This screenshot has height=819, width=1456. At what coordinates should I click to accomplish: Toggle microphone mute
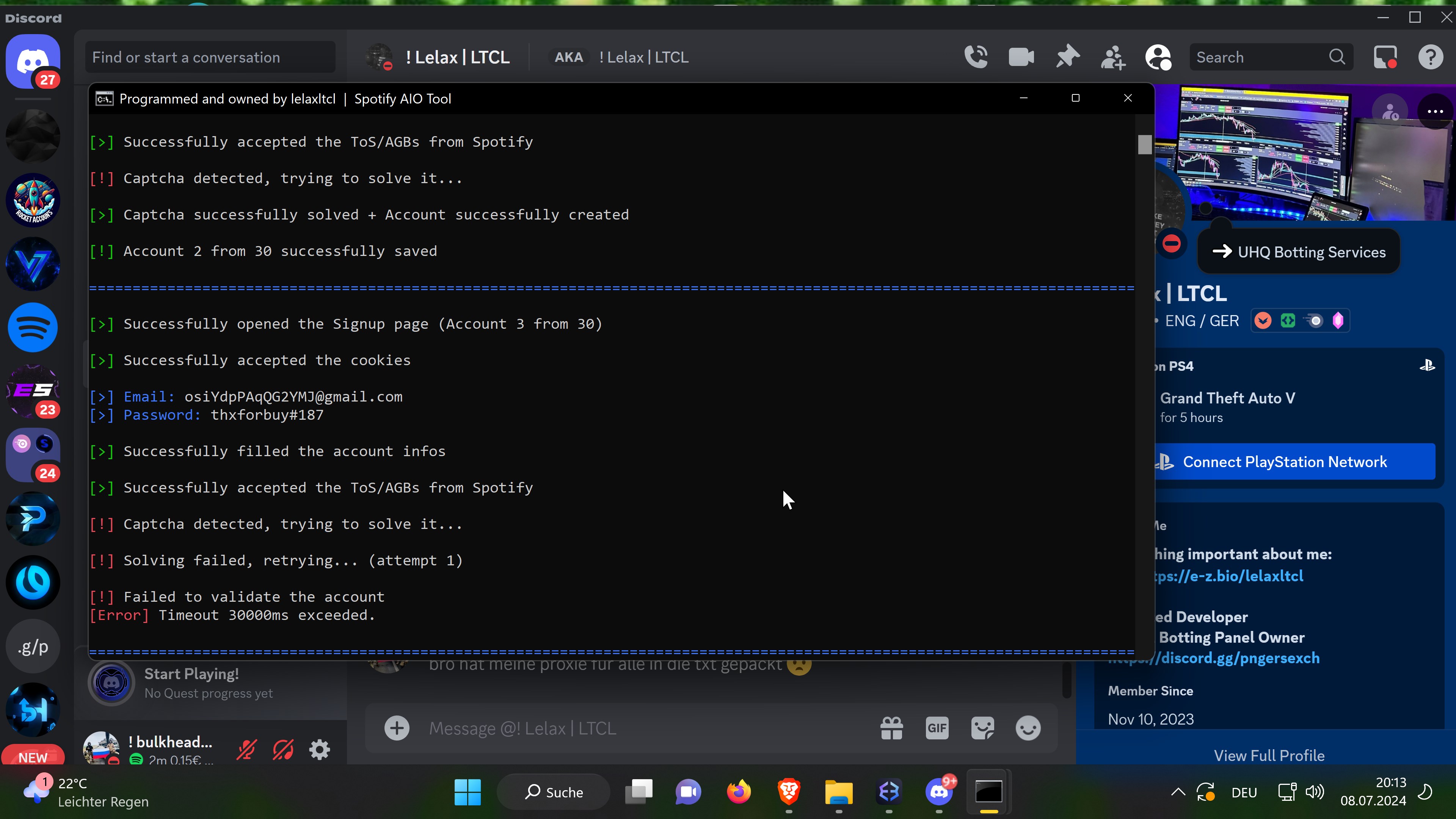pyautogui.click(x=246, y=750)
